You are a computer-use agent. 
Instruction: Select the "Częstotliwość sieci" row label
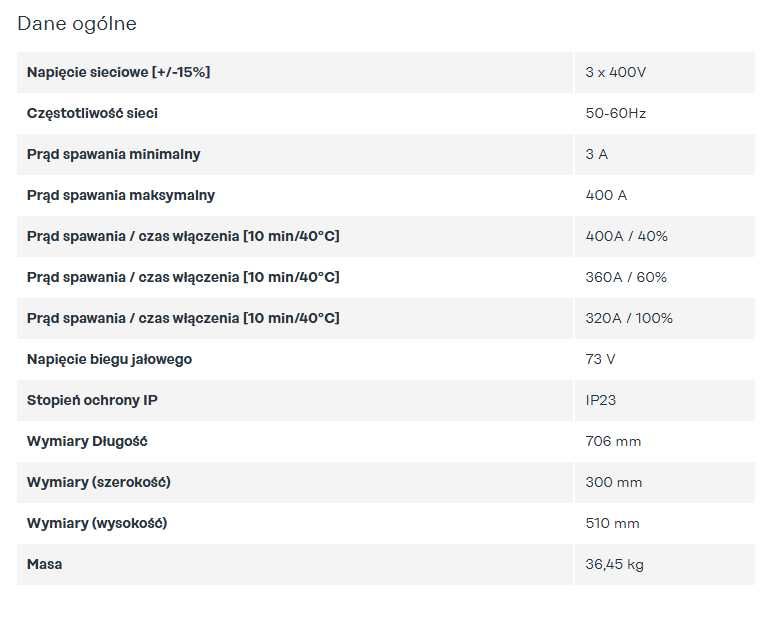click(92, 113)
